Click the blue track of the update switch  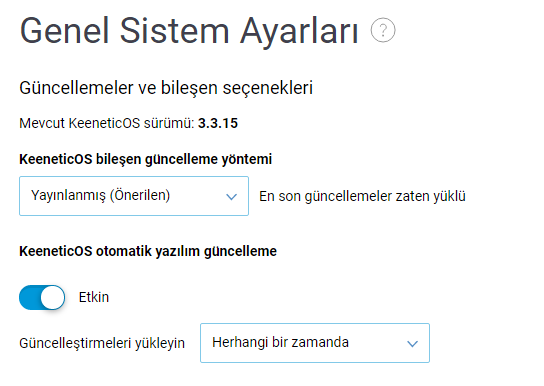coord(29,297)
